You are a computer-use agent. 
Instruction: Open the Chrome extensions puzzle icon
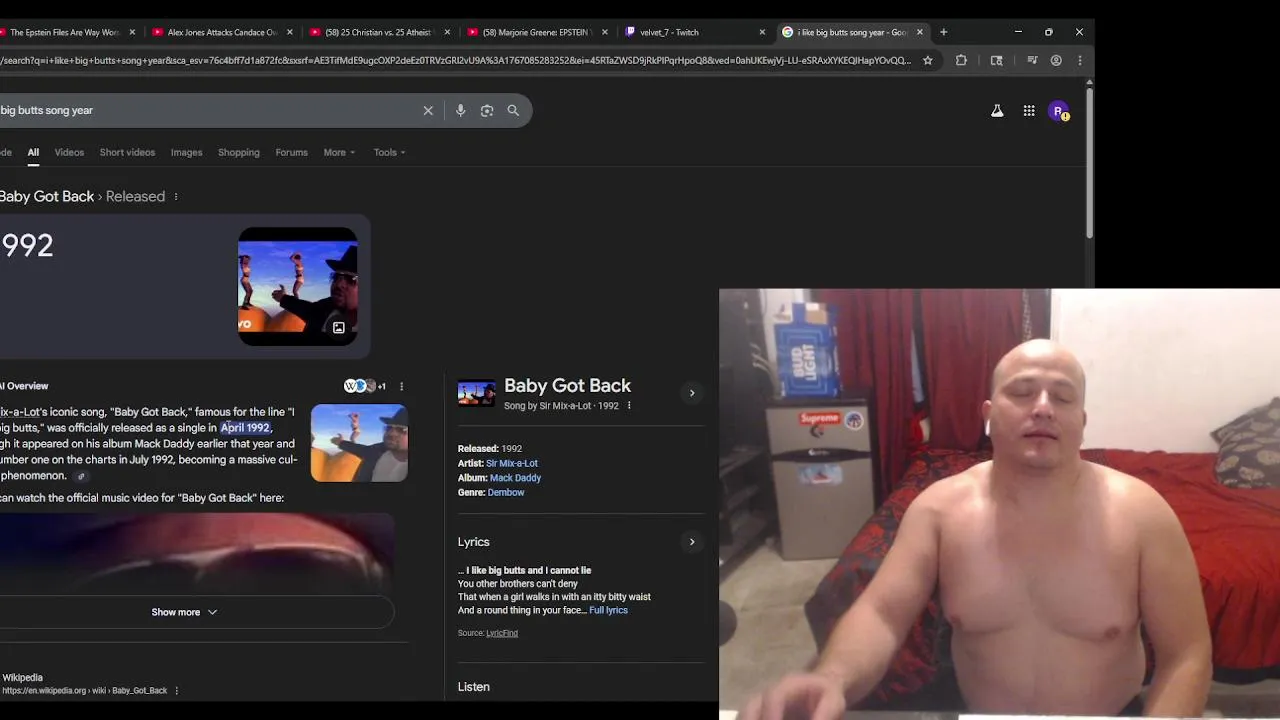(x=961, y=60)
